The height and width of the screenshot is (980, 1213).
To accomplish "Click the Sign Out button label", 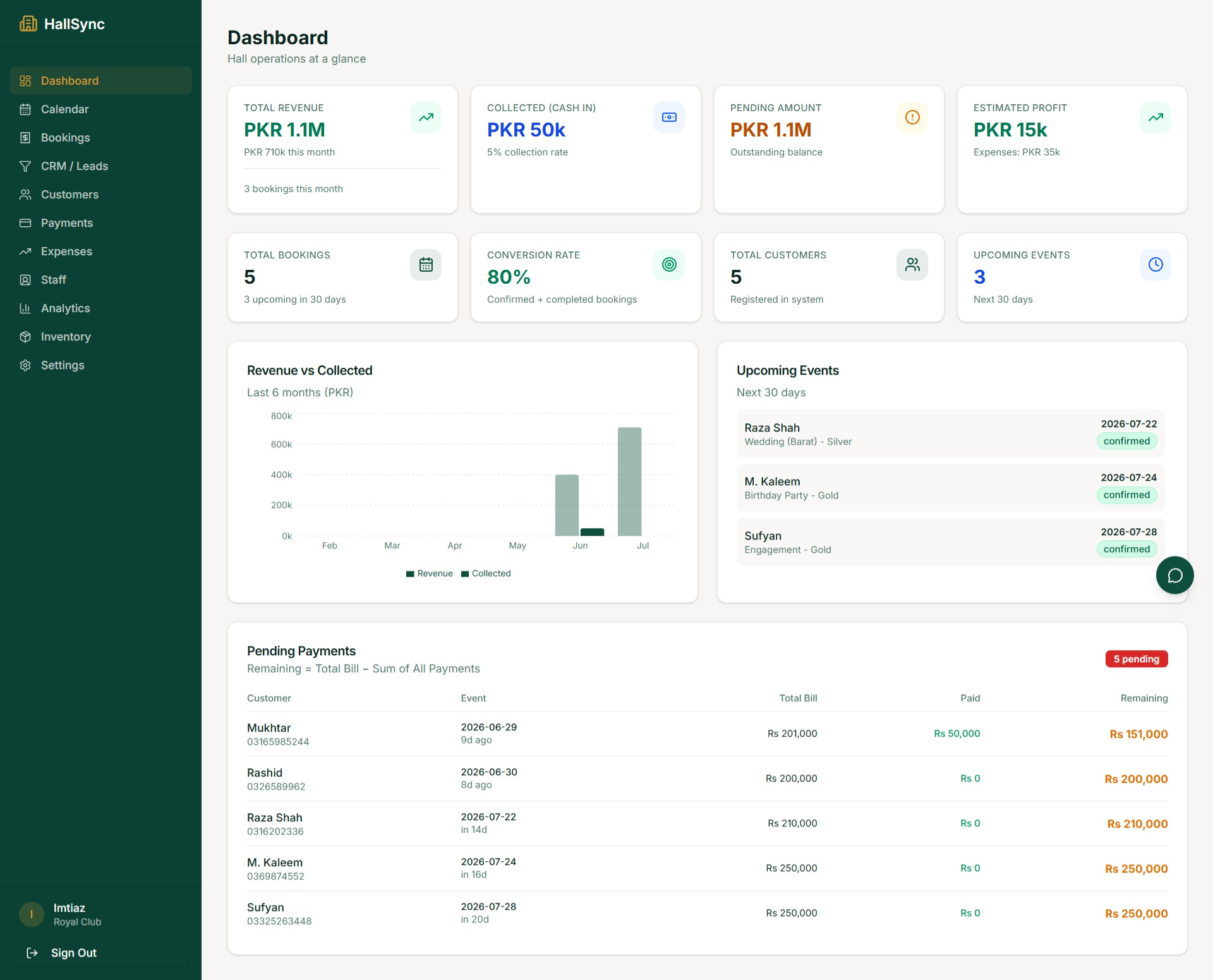I will (73, 953).
